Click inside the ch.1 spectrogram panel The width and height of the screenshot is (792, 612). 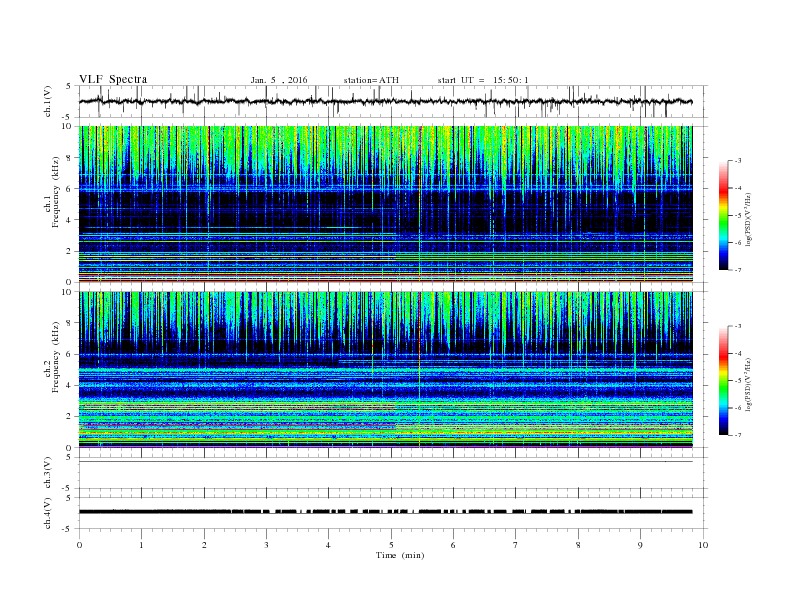pyautogui.click(x=385, y=204)
